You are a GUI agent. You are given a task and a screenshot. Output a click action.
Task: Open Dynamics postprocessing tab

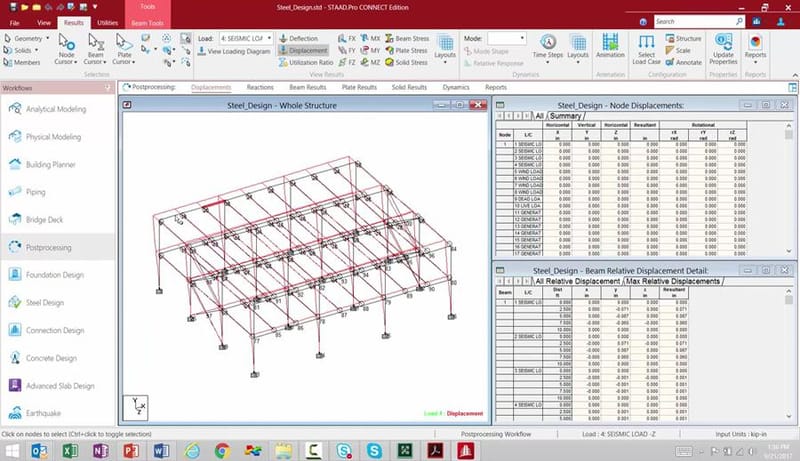click(456, 87)
